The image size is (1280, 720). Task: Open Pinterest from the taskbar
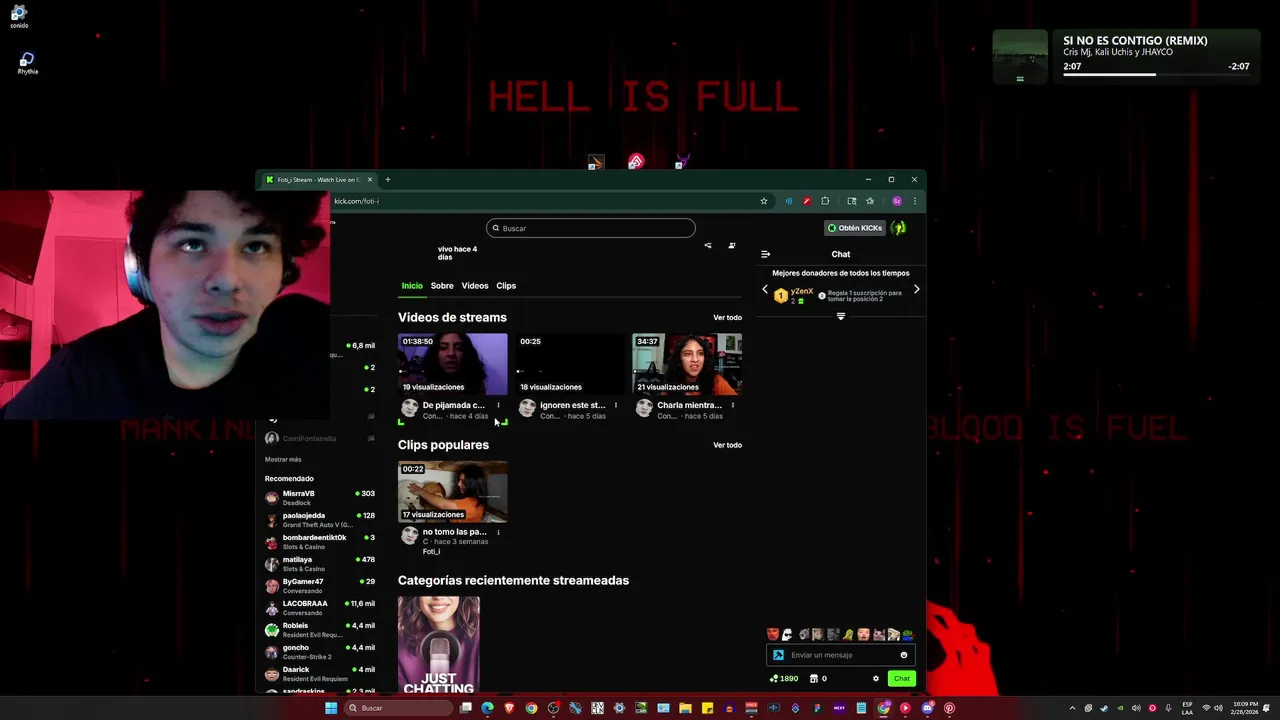click(949, 708)
